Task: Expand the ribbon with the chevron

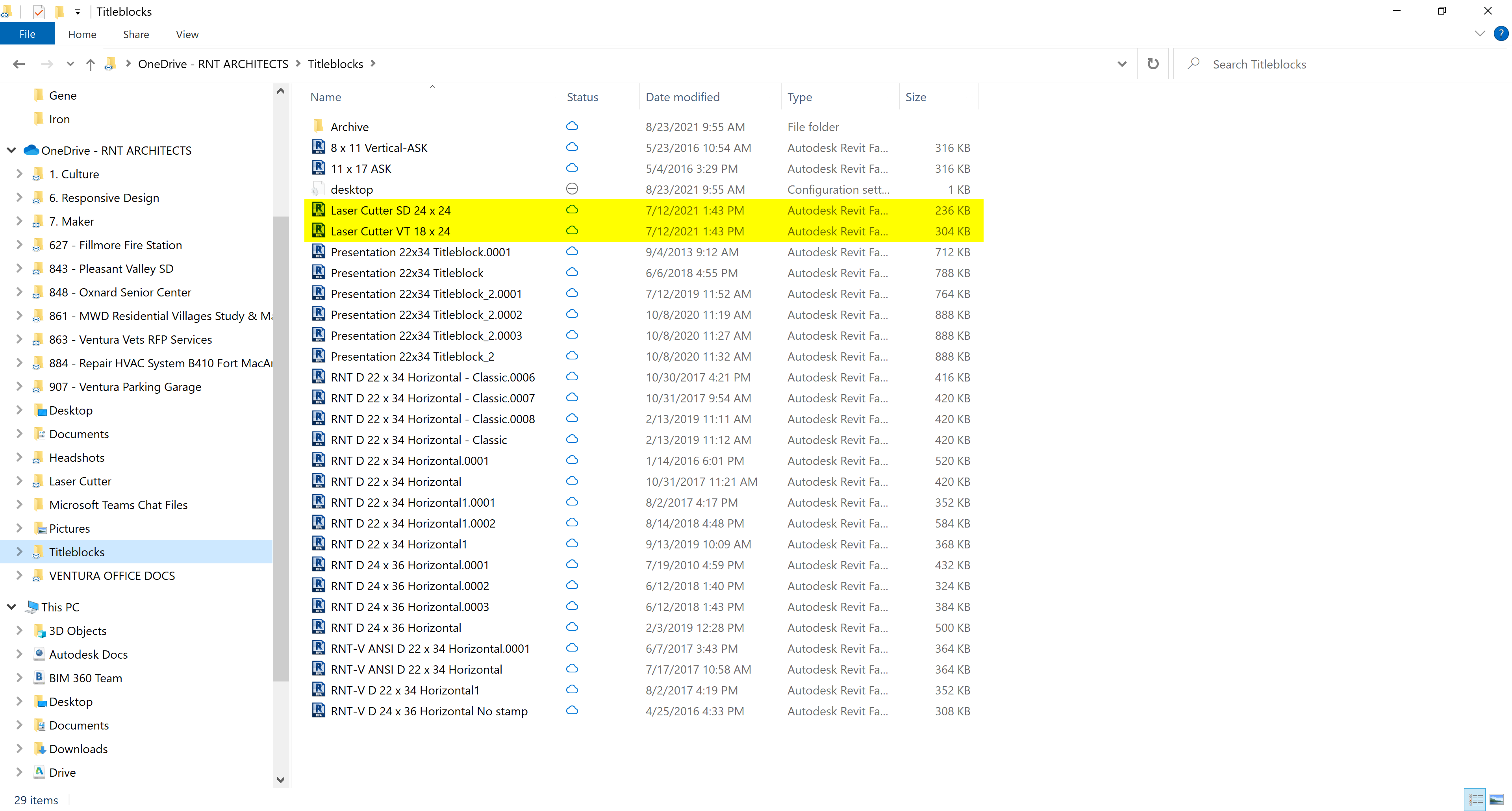Action: point(1480,33)
